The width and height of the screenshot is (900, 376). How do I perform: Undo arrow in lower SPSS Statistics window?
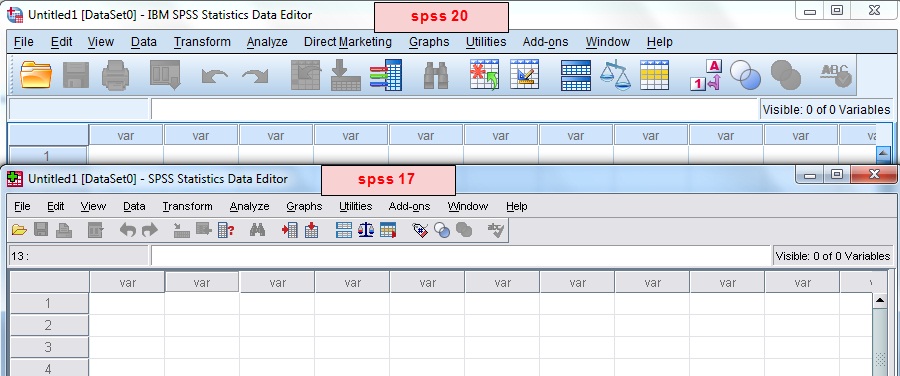127,231
